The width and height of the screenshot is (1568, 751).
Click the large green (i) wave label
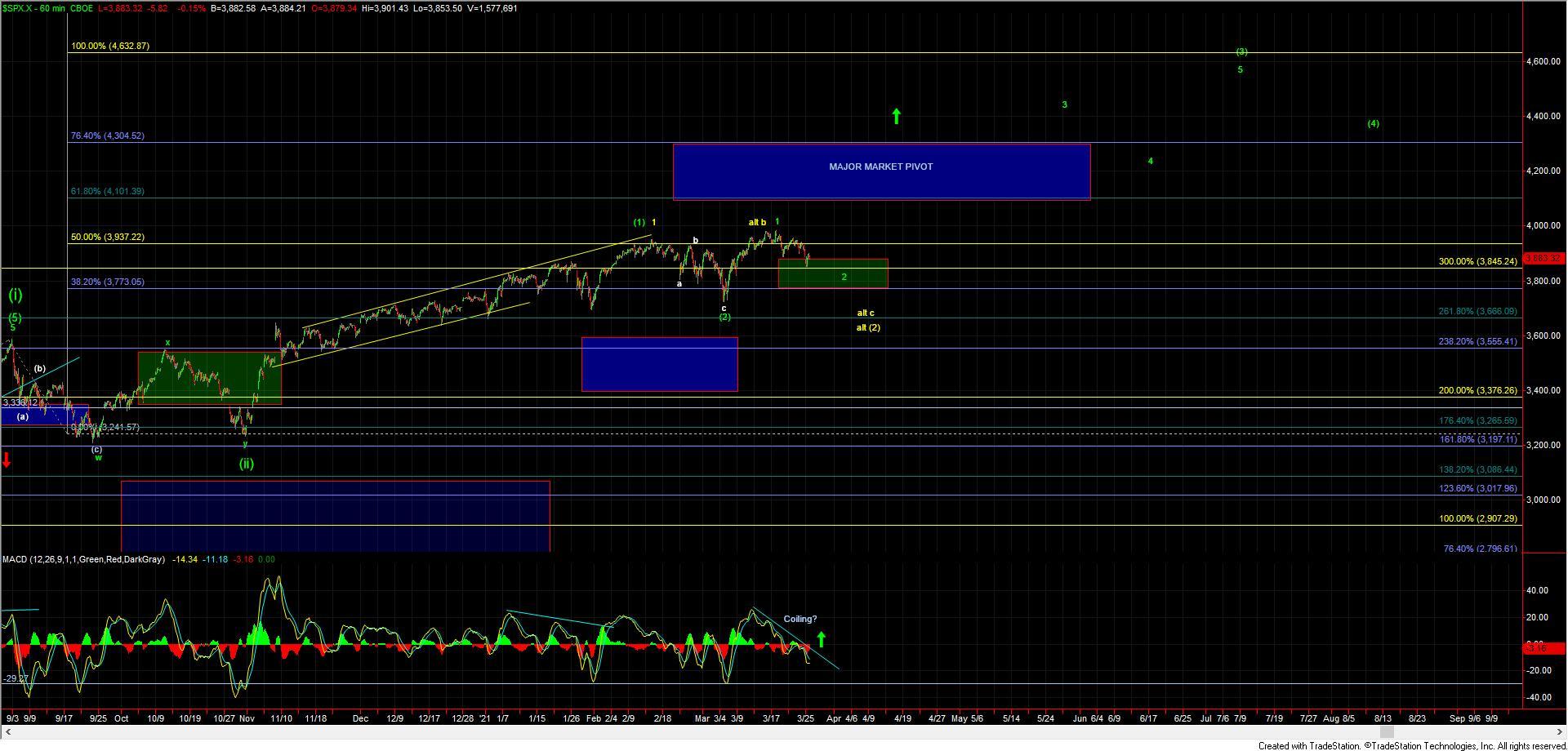[x=16, y=295]
